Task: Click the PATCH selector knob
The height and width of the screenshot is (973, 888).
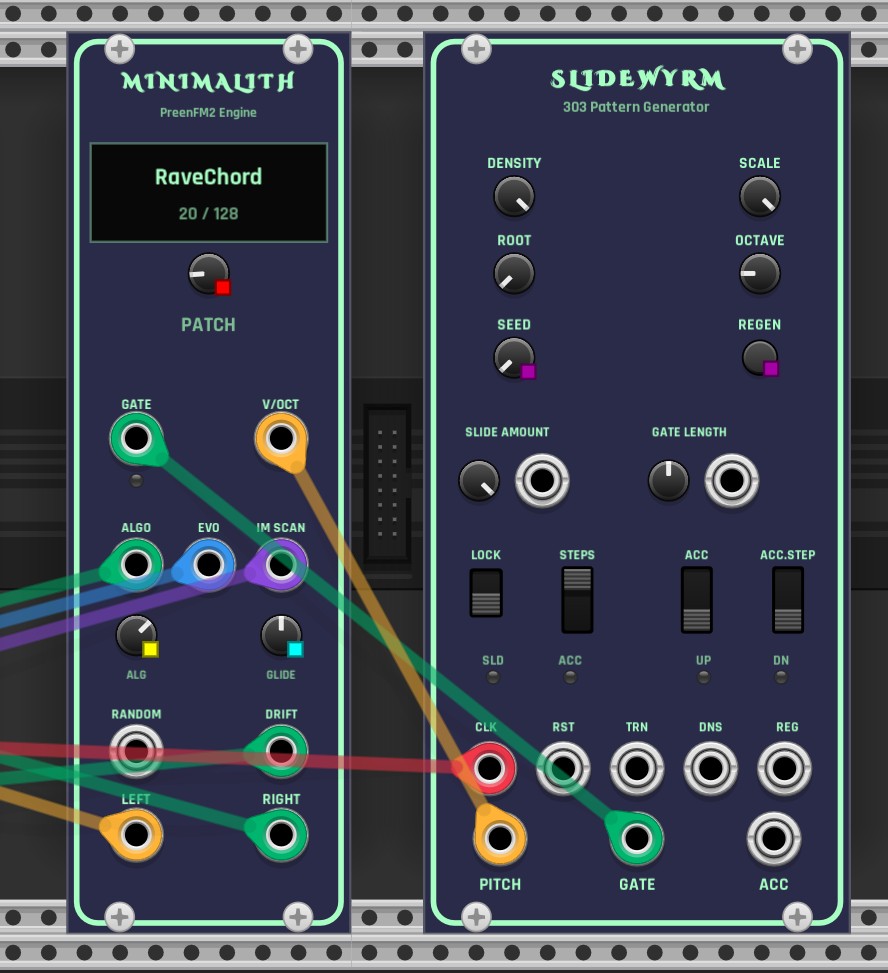Action: pos(208,273)
